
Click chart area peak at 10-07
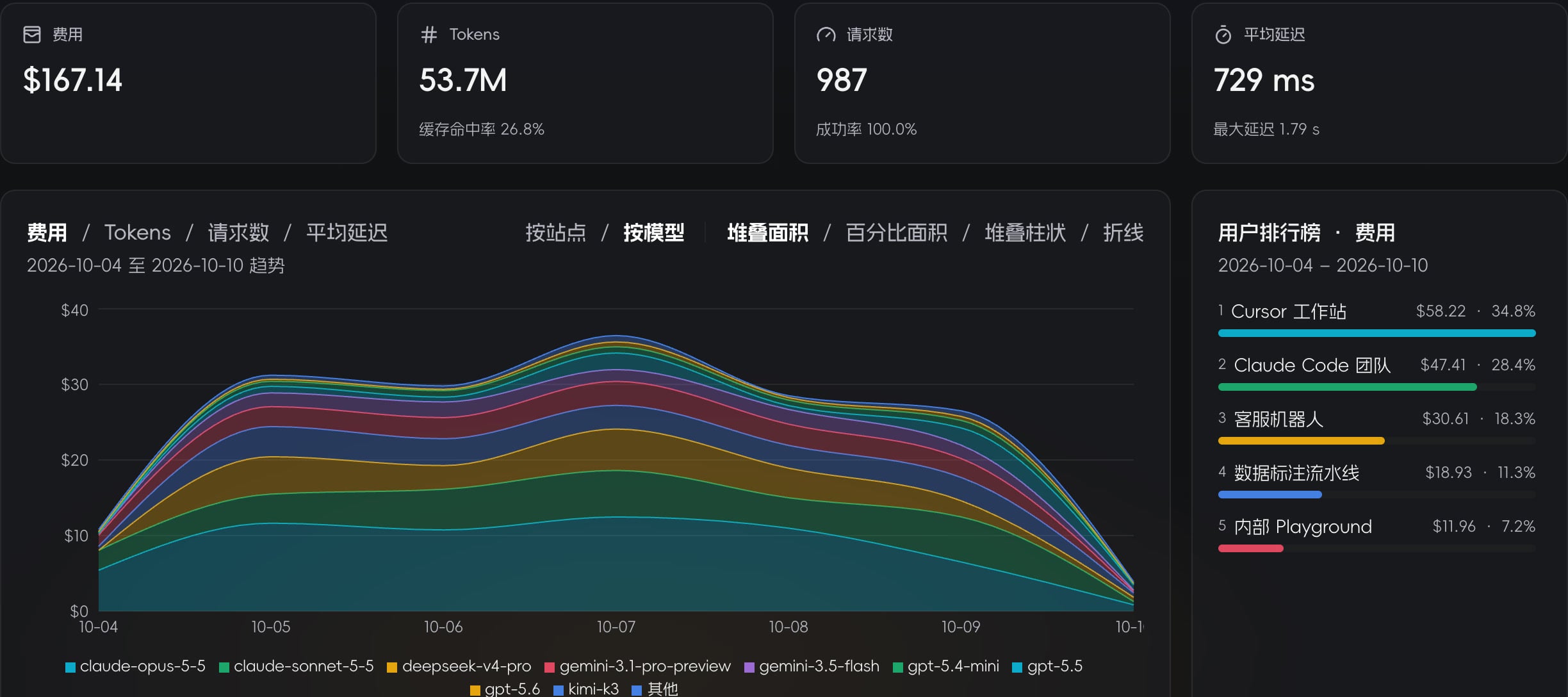click(616, 336)
